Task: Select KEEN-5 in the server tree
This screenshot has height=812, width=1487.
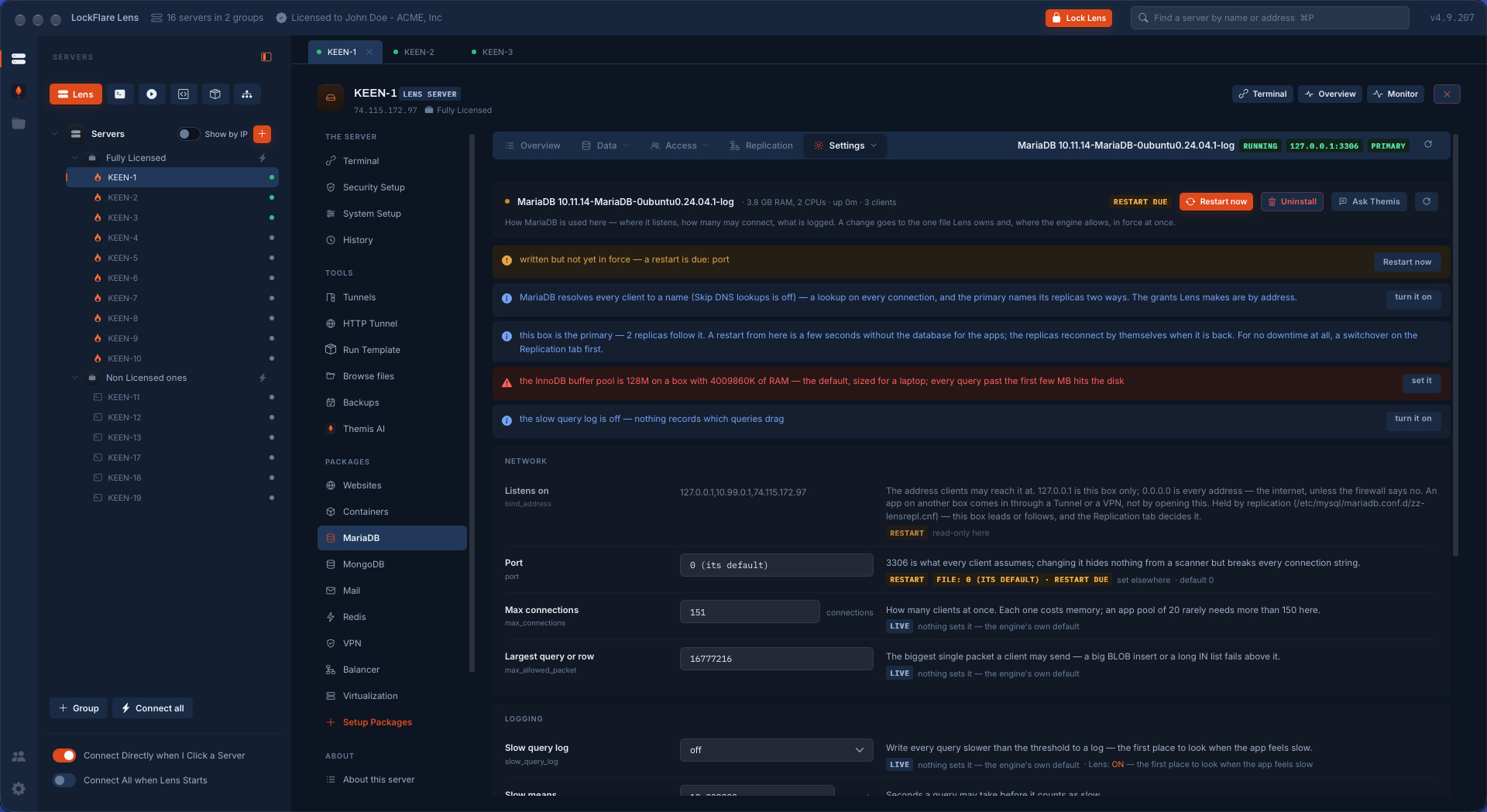Action: (x=172, y=258)
